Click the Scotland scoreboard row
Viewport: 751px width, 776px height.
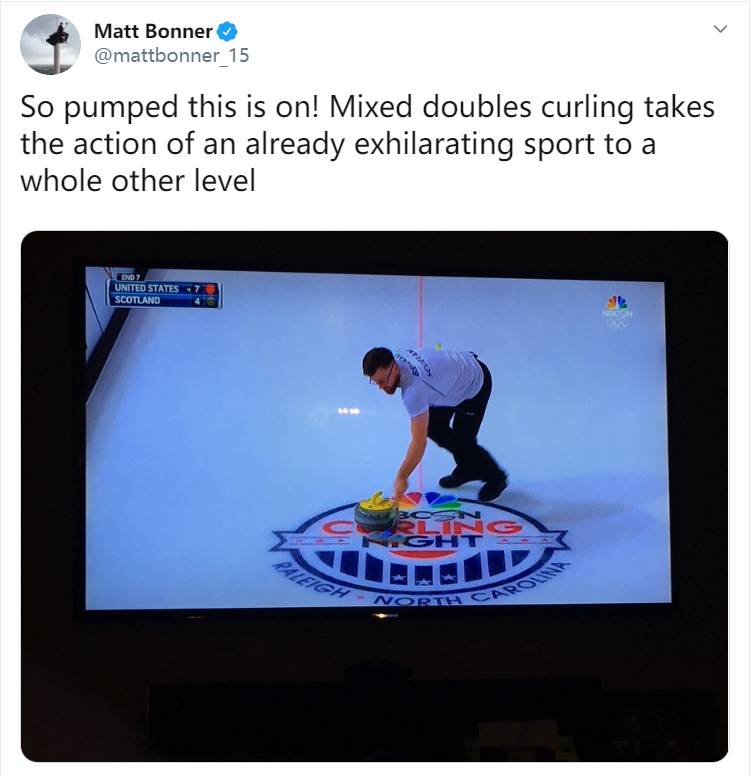click(x=163, y=300)
